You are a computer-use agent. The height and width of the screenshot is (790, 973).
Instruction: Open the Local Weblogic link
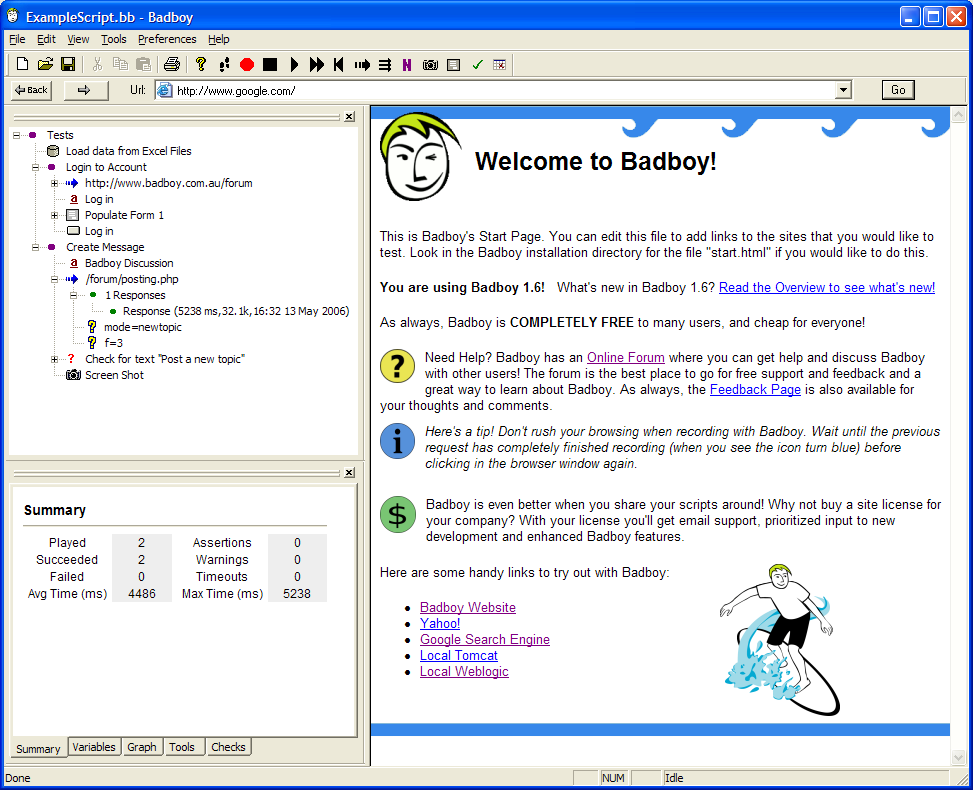[x=464, y=672]
